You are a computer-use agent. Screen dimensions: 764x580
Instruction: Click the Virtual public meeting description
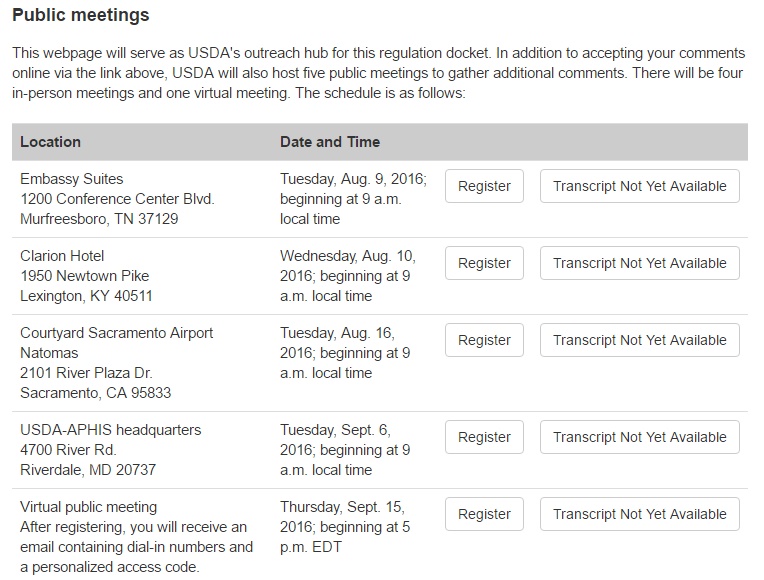pyautogui.click(x=136, y=537)
